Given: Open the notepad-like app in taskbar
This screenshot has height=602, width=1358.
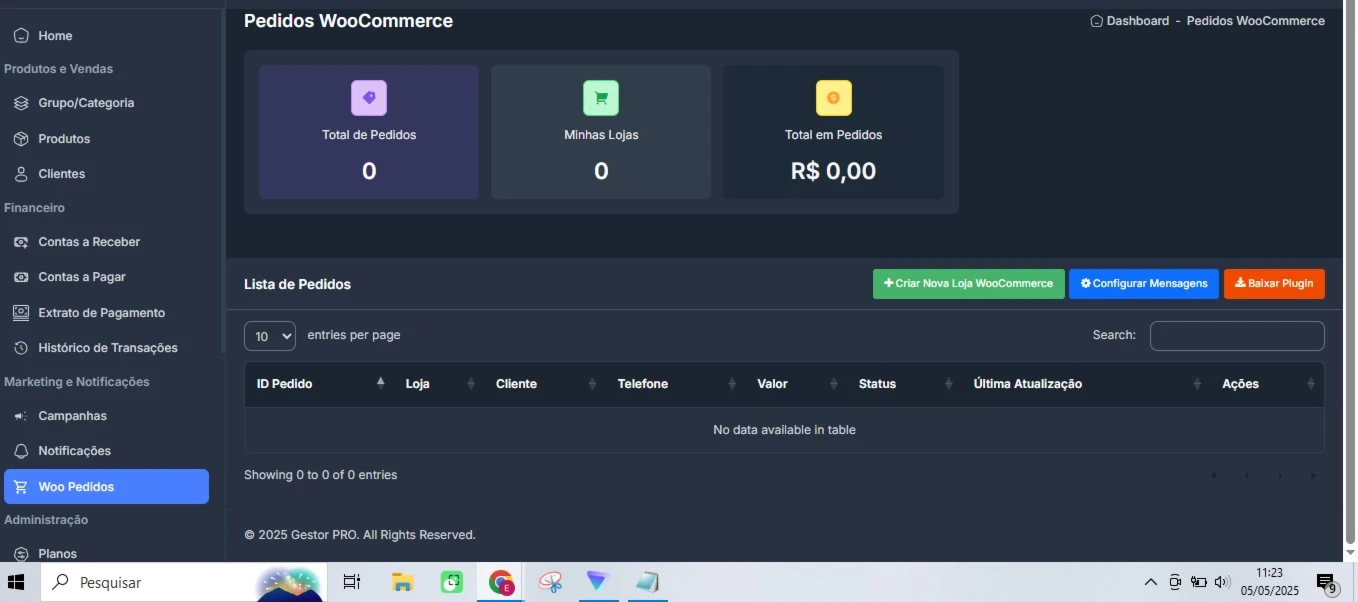Looking at the screenshot, I should [647, 582].
